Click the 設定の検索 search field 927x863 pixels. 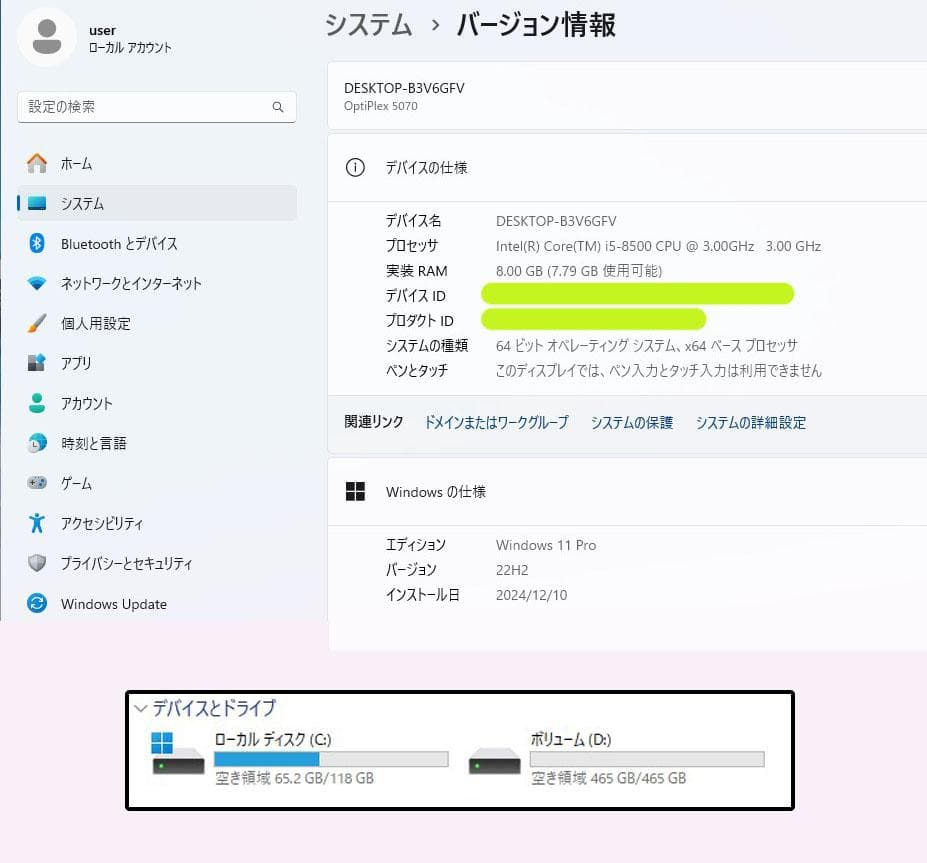156,107
